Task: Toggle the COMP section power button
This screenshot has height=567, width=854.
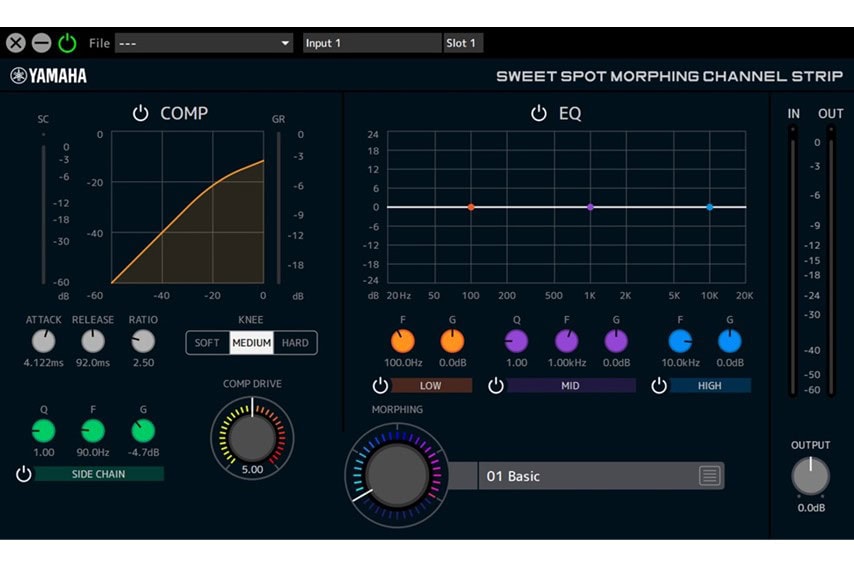Action: [x=140, y=114]
